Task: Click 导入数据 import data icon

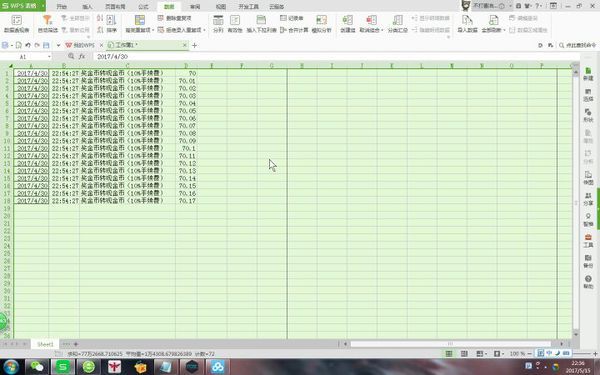Action: [467, 24]
